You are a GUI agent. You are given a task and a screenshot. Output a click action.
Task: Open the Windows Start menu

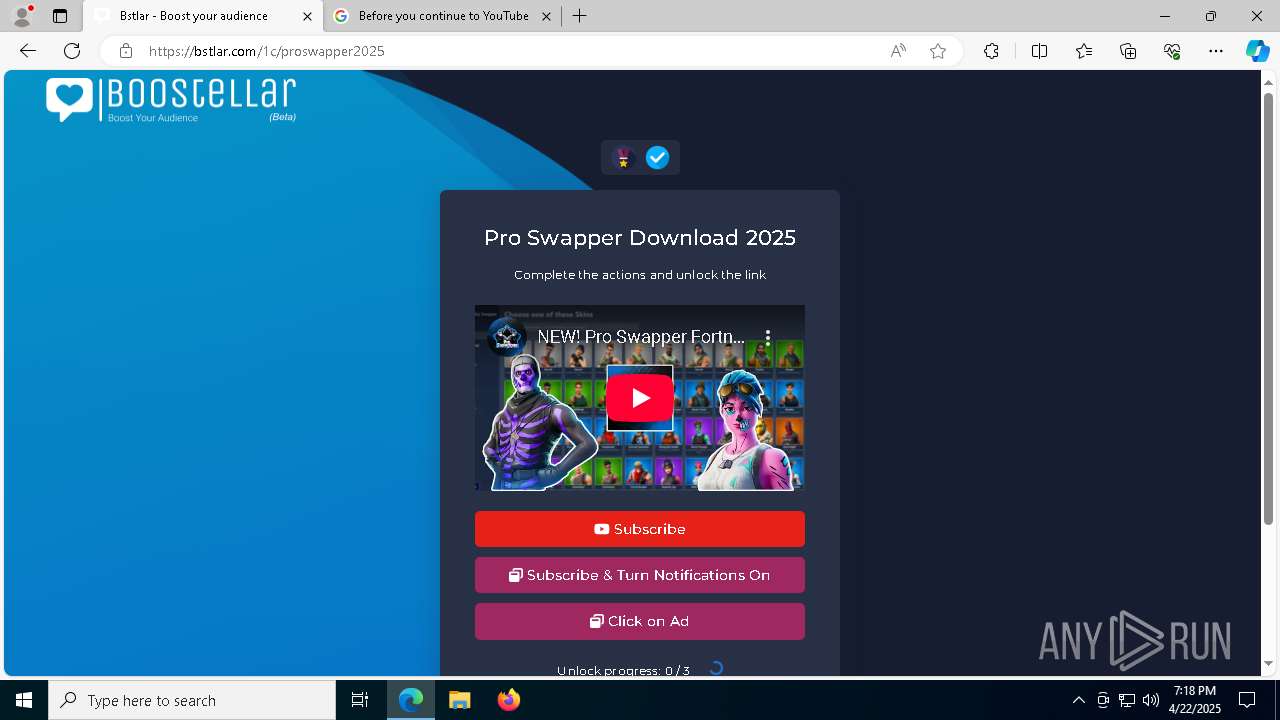point(24,700)
